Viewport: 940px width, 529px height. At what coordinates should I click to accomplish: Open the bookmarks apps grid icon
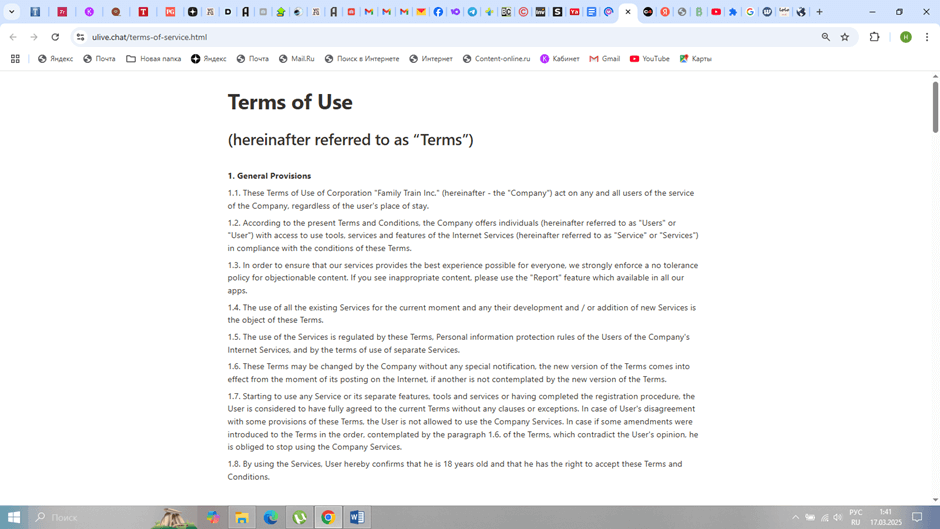(x=15, y=59)
